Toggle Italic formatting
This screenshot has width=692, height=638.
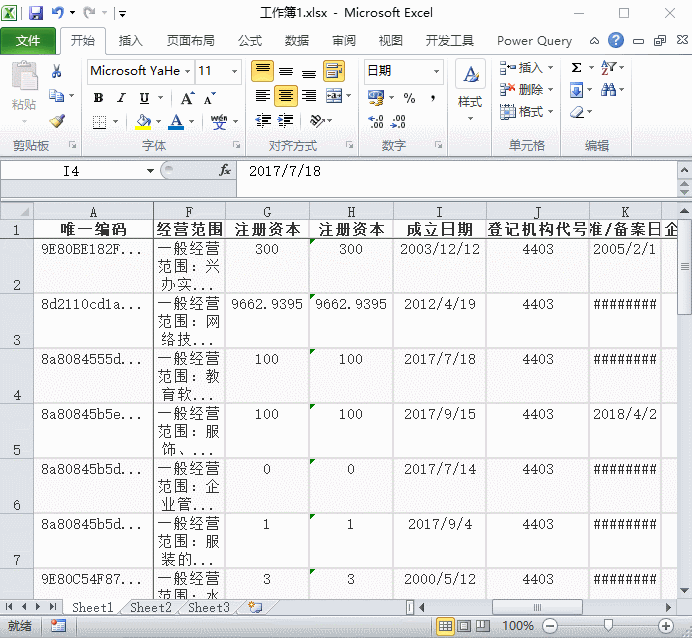click(121, 98)
